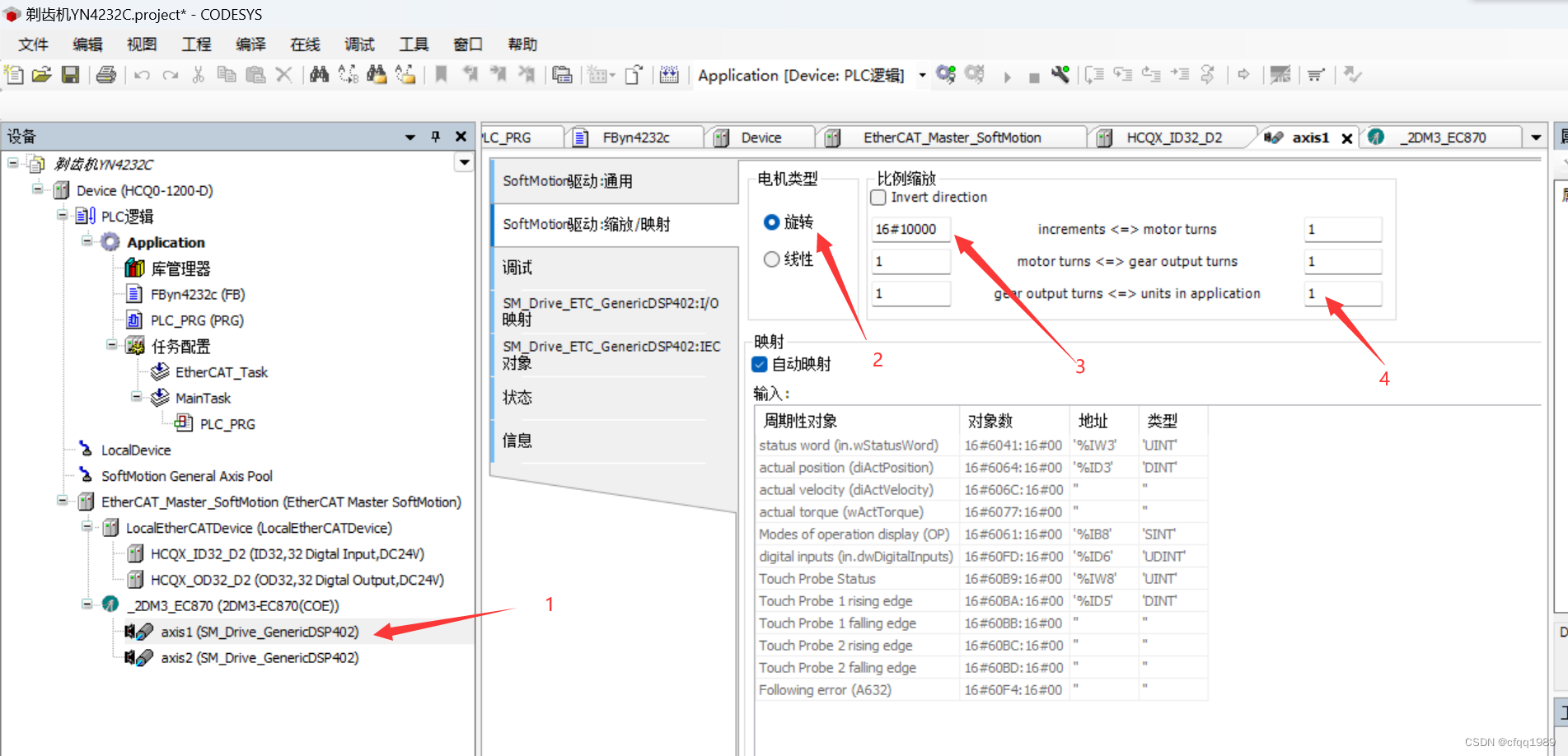Click the Start (play) icon in toolbar
1568x756 pixels.
[x=1007, y=75]
